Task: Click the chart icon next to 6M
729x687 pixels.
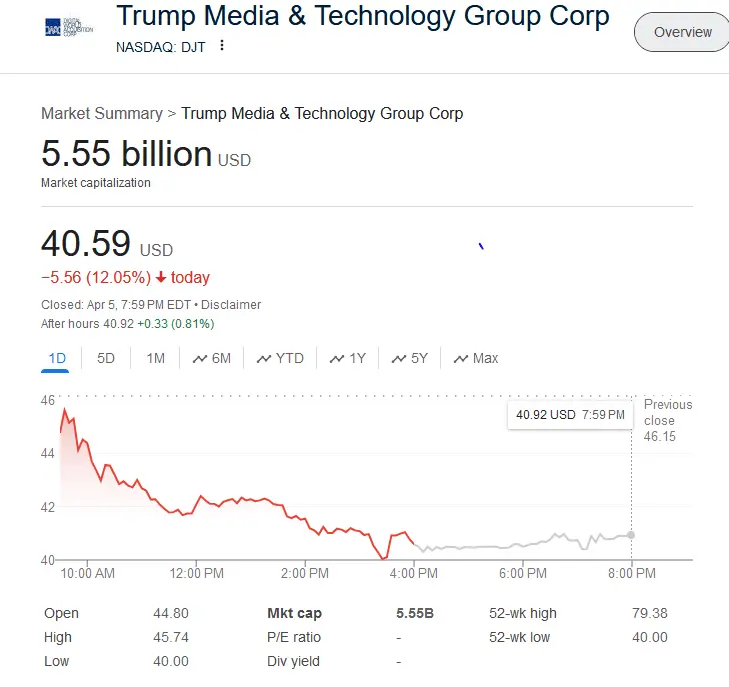Action: click(x=200, y=358)
